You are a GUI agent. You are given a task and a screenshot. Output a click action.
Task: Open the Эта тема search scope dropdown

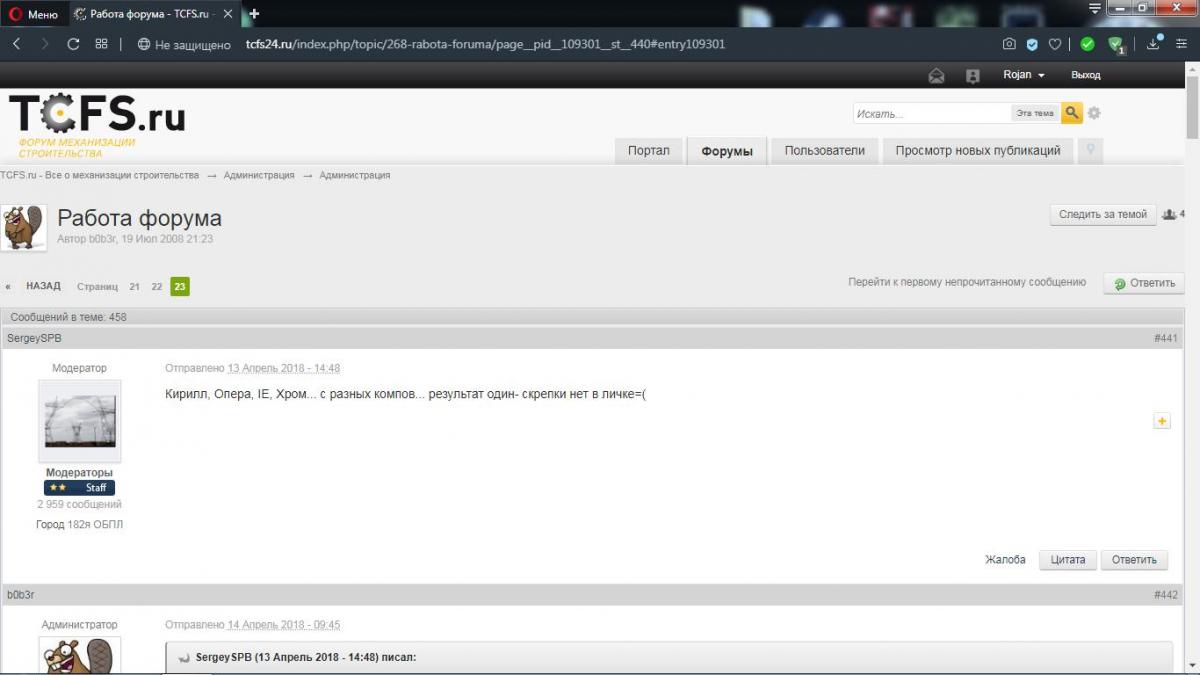1035,113
